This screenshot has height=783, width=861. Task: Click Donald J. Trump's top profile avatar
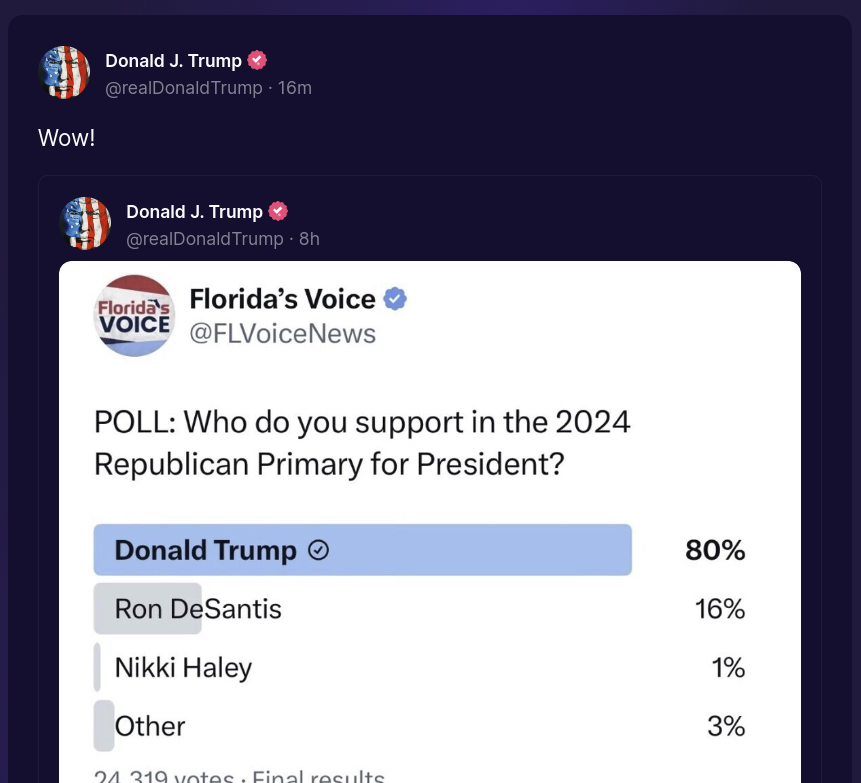pyautogui.click(x=64, y=72)
